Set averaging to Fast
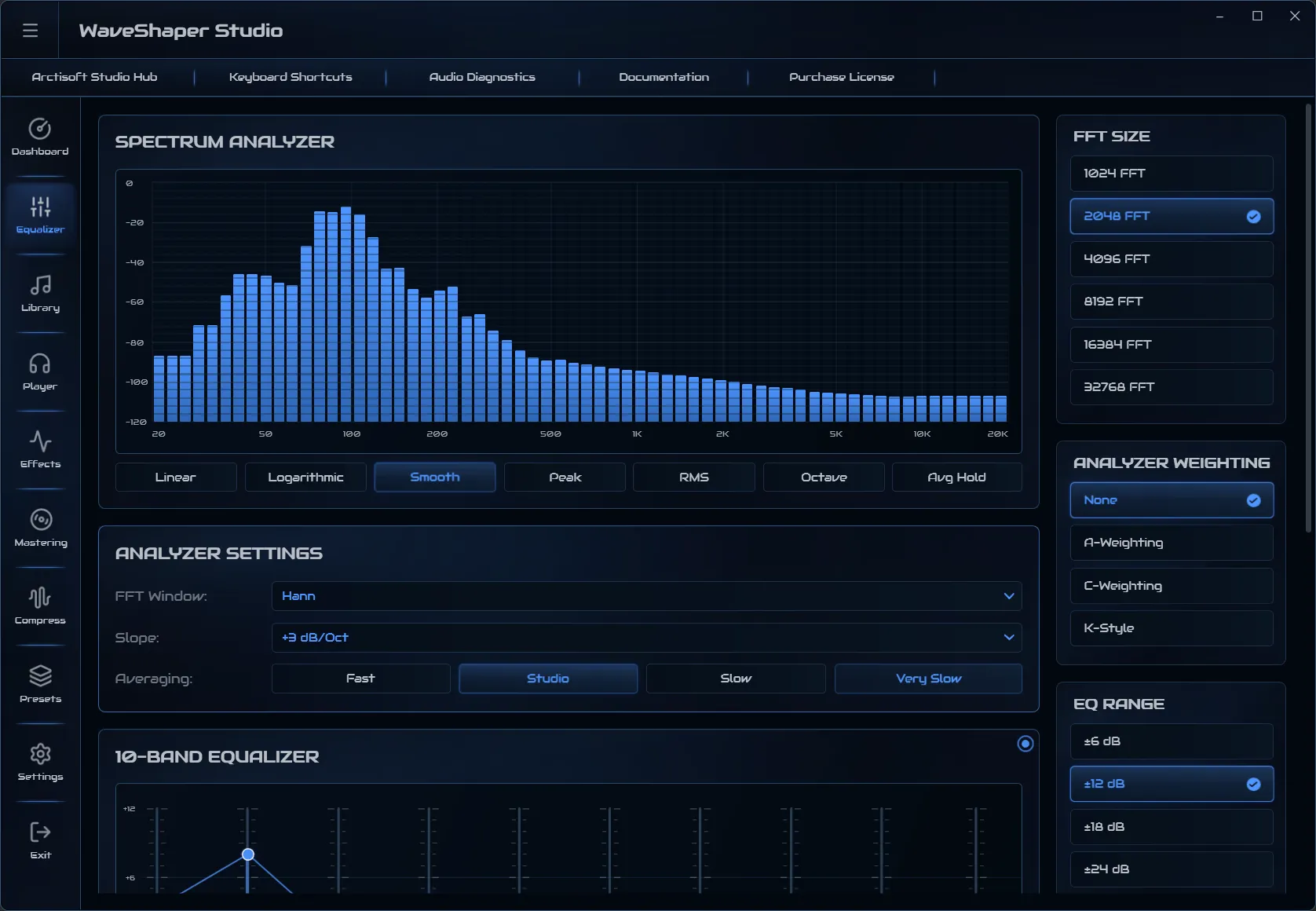Viewport: 1316px width, 911px height. coord(360,679)
